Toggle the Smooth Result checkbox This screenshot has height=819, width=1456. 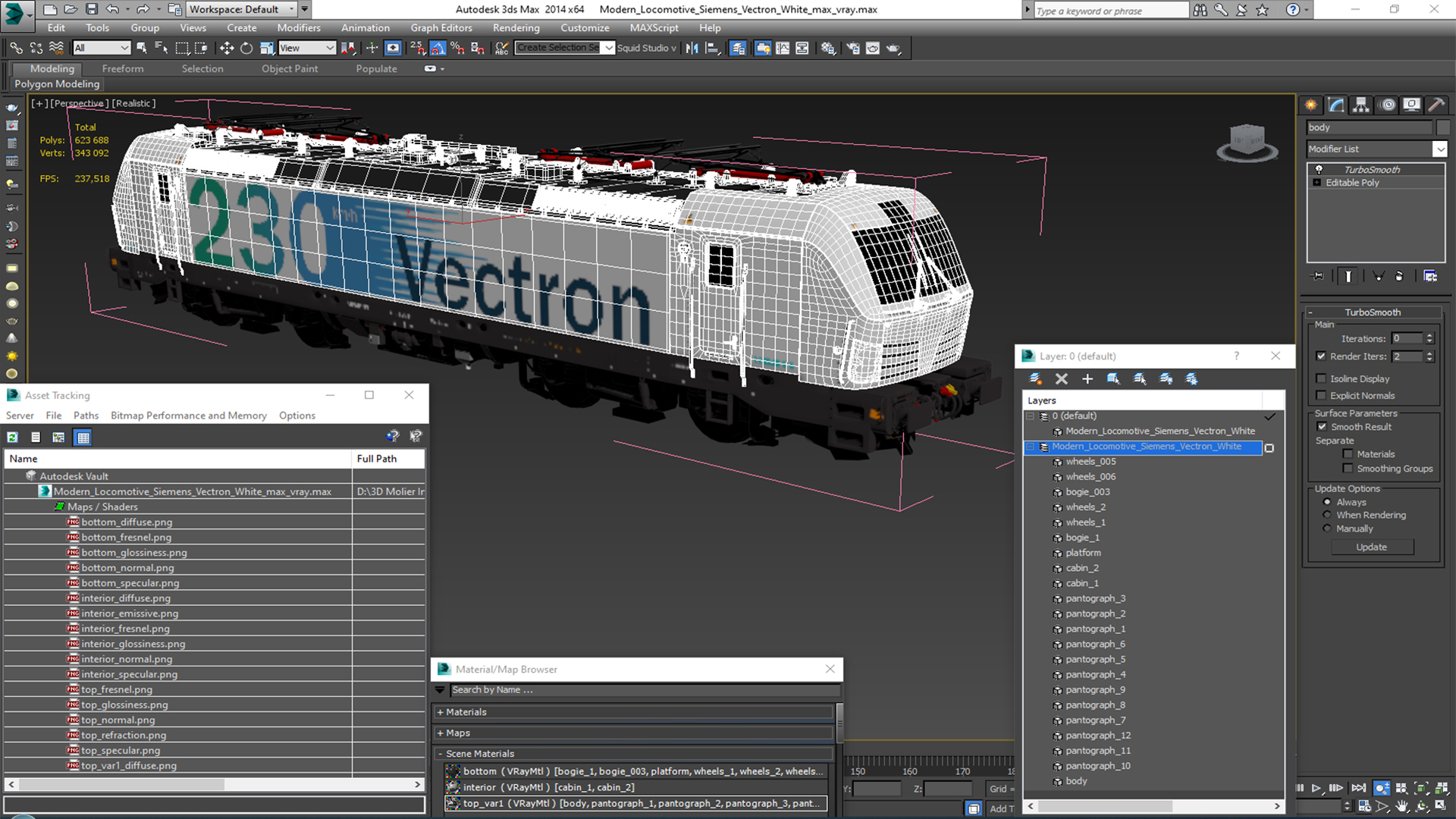[1323, 427]
